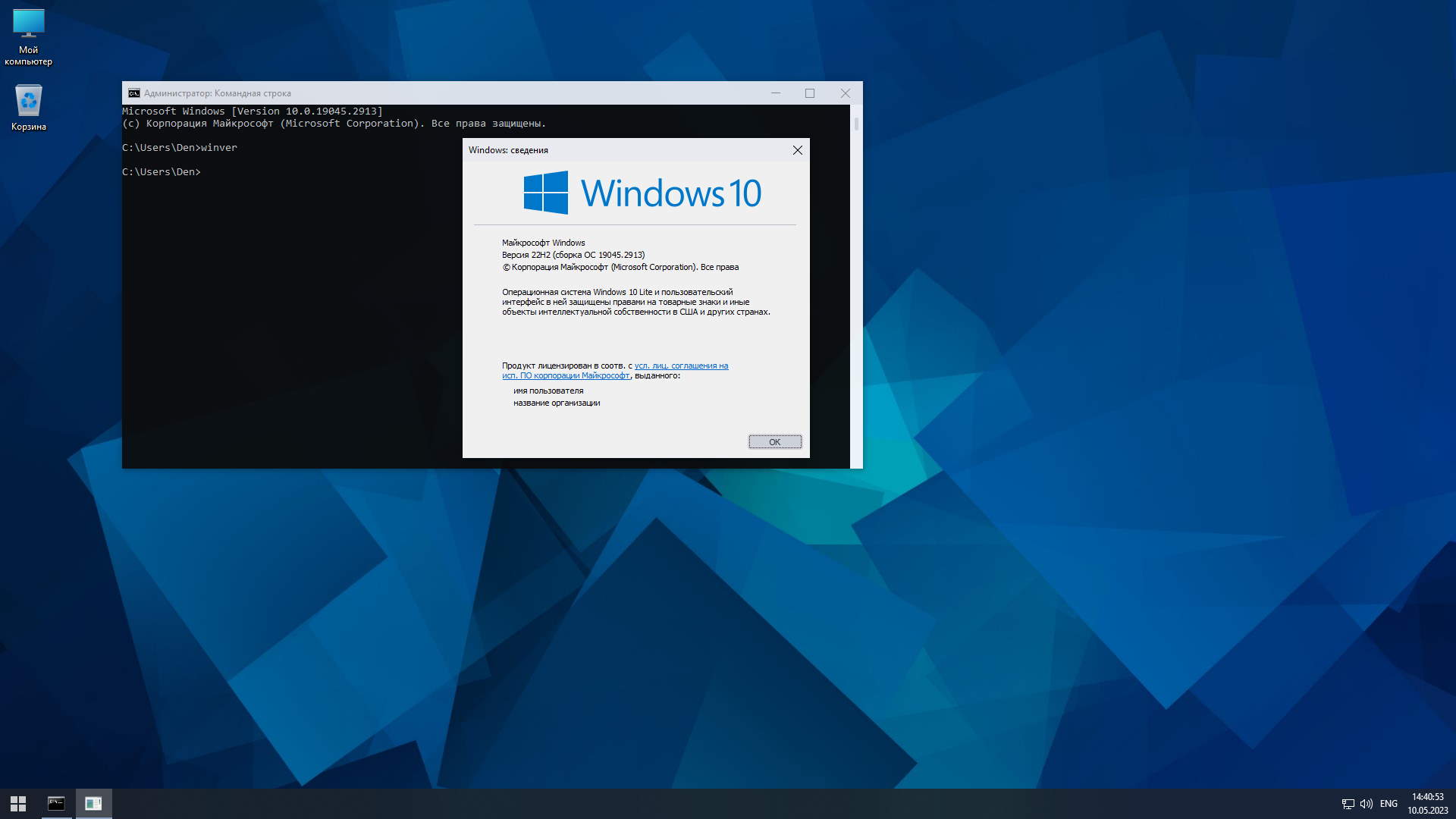The width and height of the screenshot is (1456, 819).
Task: Activate the winver dialog taskbar icon
Action: coord(93,803)
